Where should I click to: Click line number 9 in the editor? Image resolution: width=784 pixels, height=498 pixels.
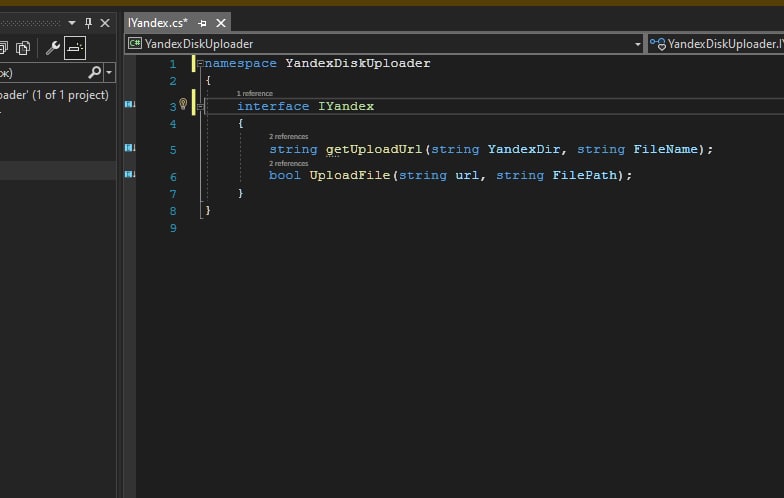[x=173, y=228]
